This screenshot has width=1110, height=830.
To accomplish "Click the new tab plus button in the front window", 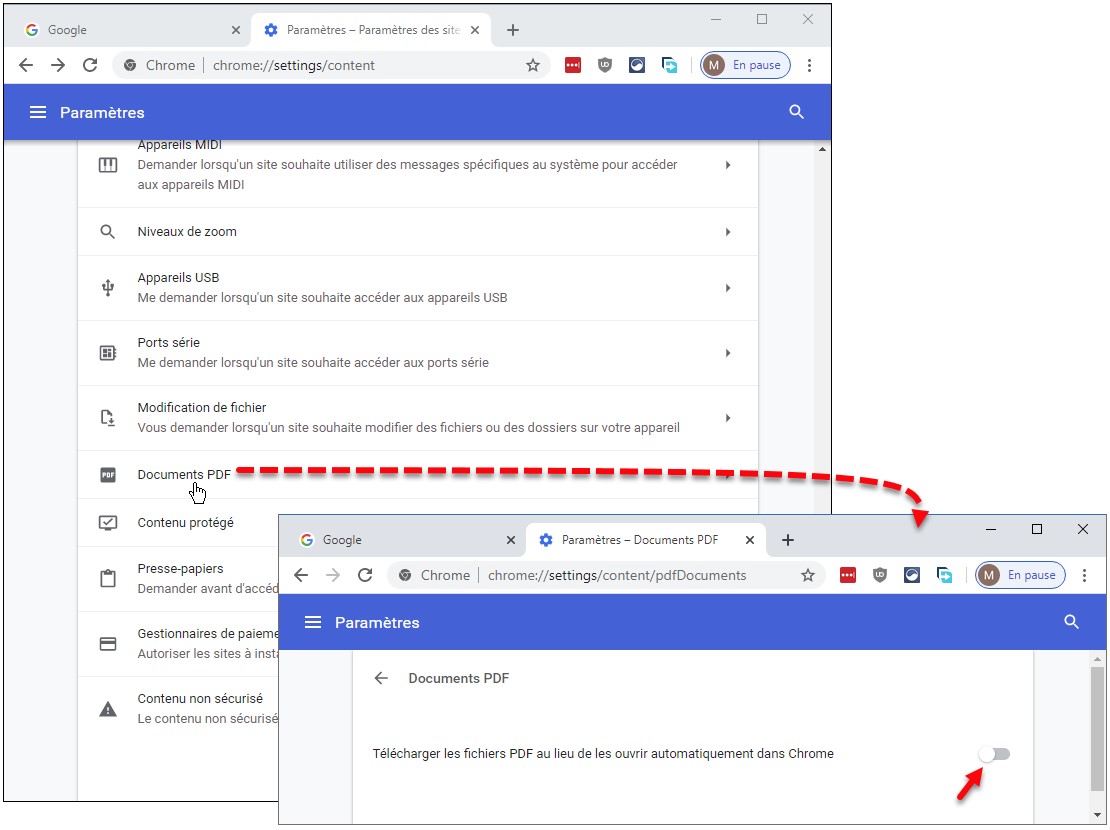I will click(x=788, y=540).
